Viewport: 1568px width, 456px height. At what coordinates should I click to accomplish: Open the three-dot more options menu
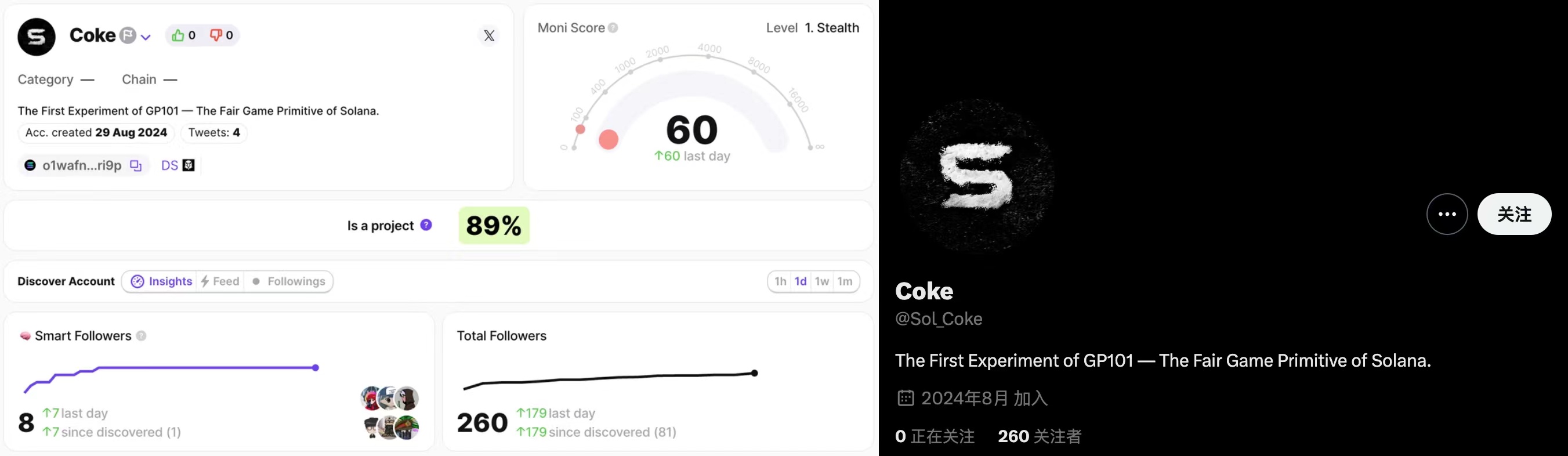tap(1447, 214)
